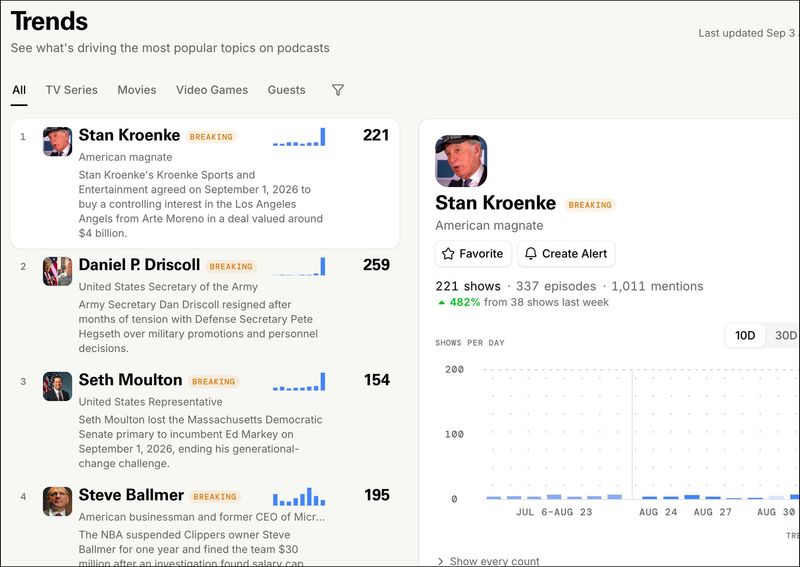Click the 195 count for Steve Ballmer
This screenshot has width=800, height=567.
click(377, 495)
